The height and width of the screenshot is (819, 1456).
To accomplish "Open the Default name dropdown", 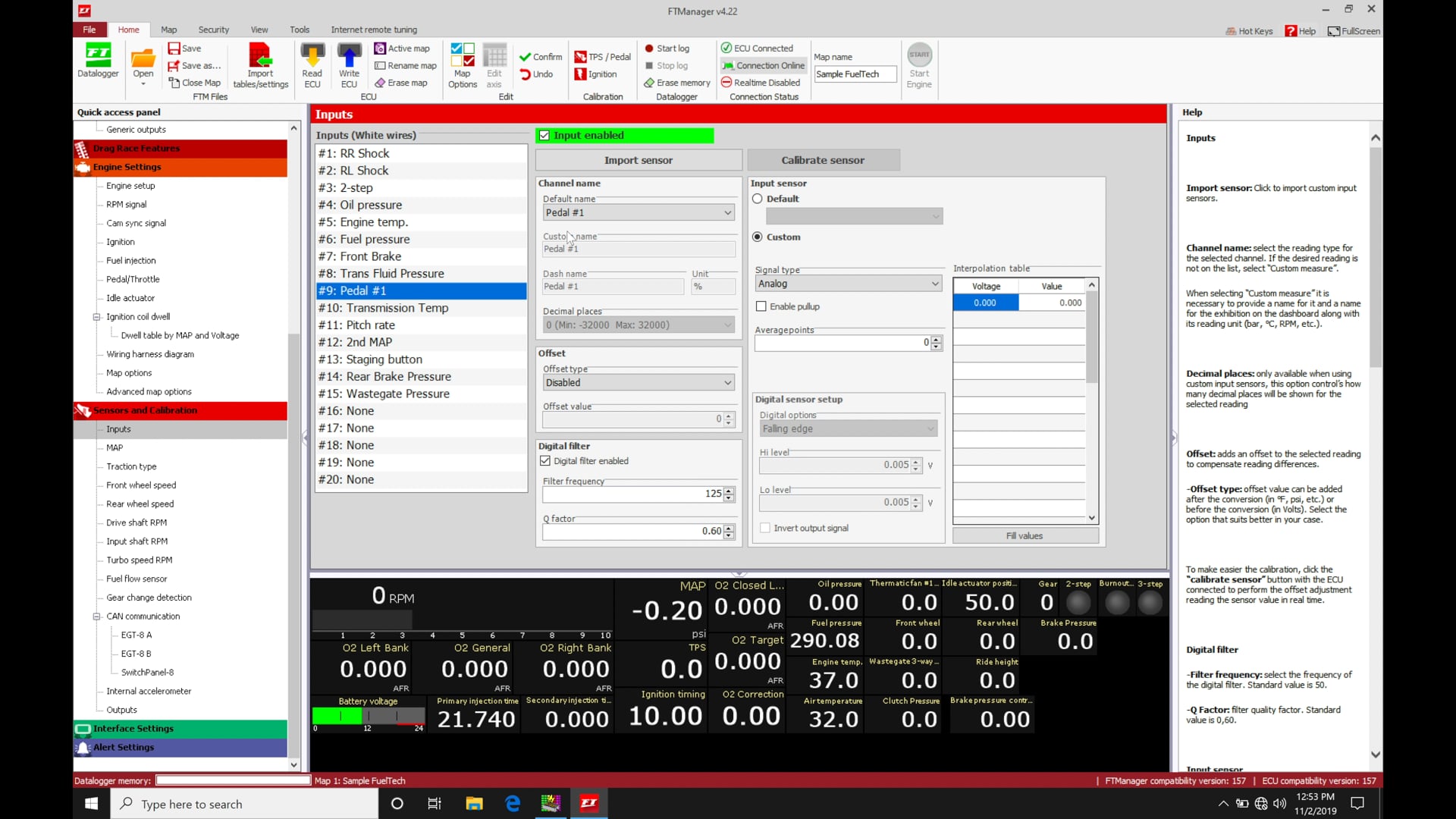I will (x=639, y=213).
